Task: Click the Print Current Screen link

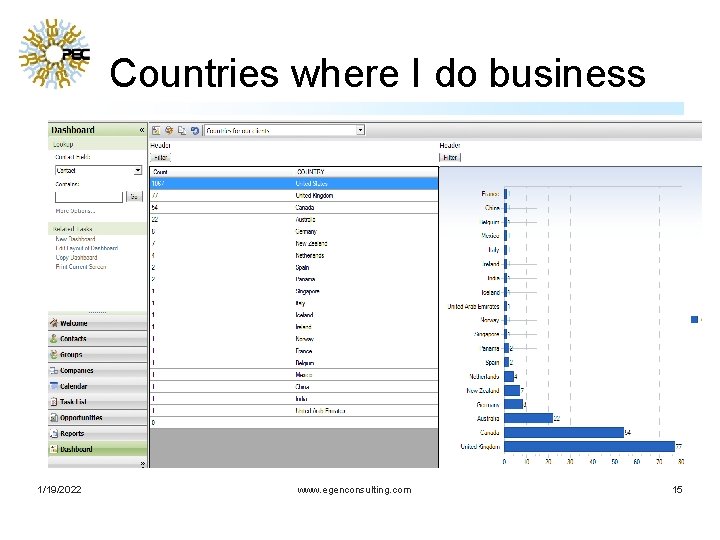Action: point(81,267)
